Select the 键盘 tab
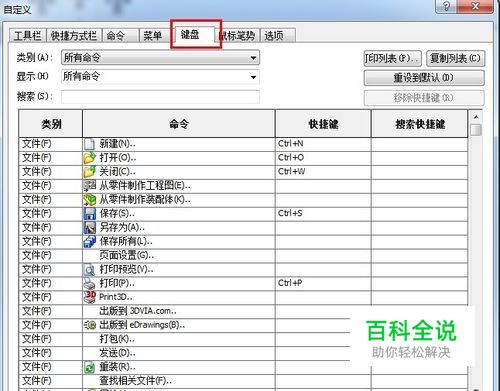Viewport: 500px width, 391px height. (195, 35)
